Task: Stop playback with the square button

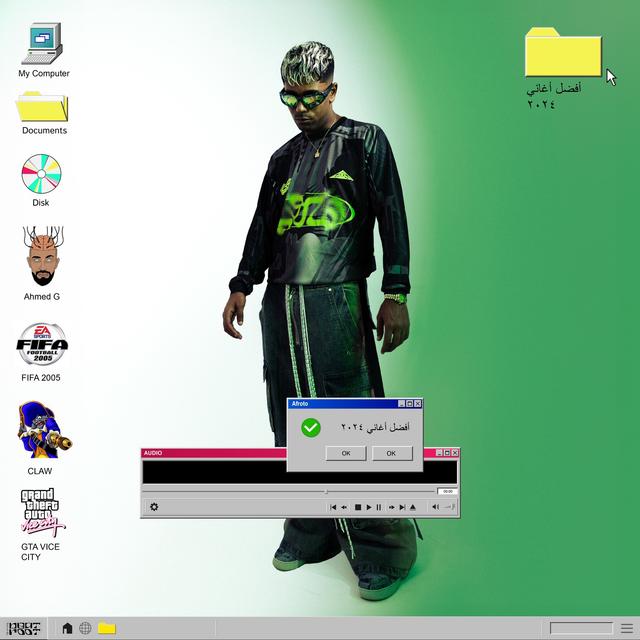Action: (x=357, y=507)
